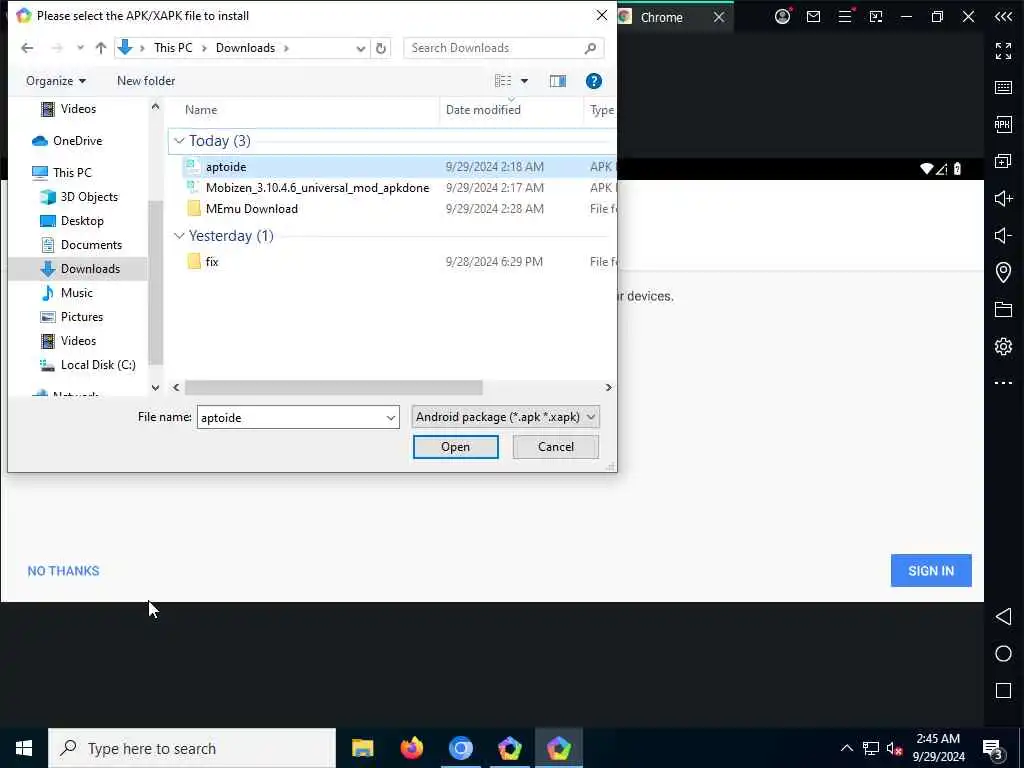Image resolution: width=1024 pixels, height=768 pixels.
Task: Click the MEmu fullscreen icon in the sidebar
Action: pos(1003,50)
